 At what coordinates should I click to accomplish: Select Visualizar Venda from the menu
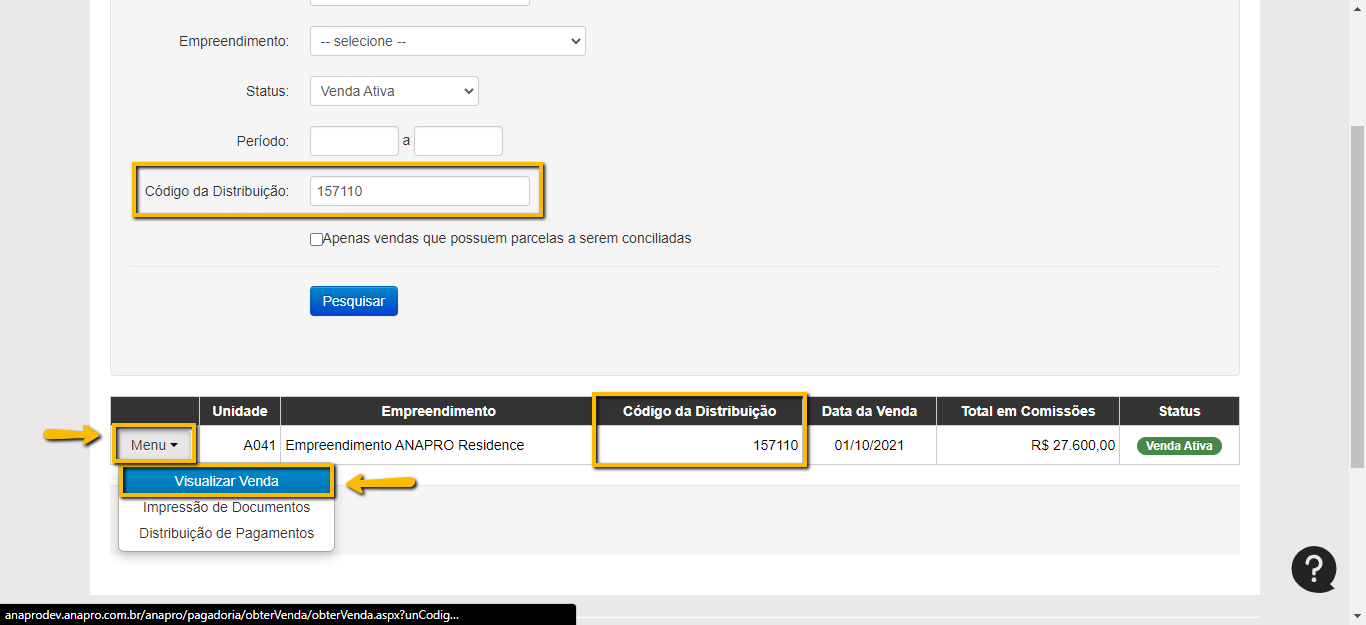point(226,481)
